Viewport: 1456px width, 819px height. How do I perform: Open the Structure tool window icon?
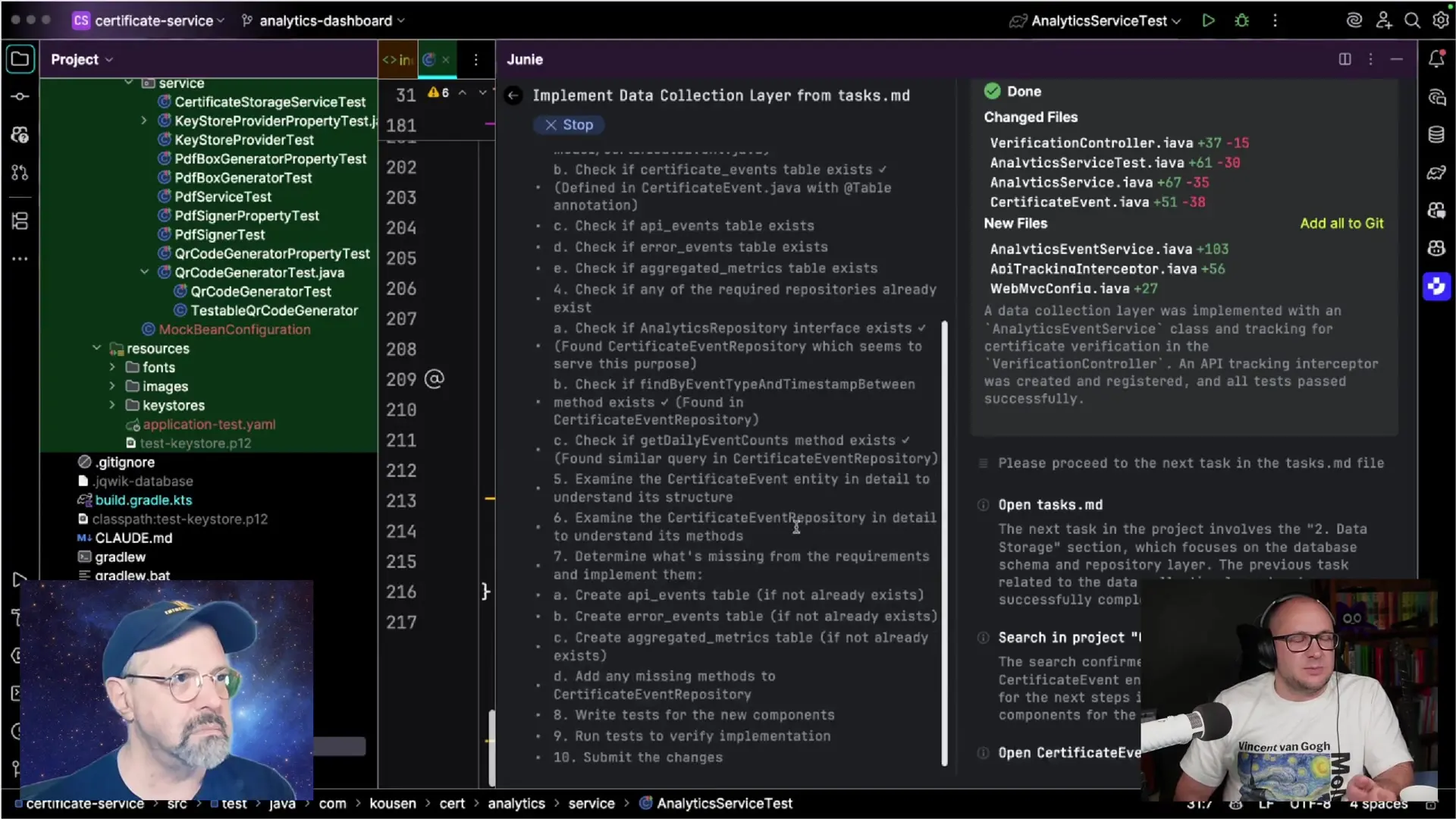(20, 221)
